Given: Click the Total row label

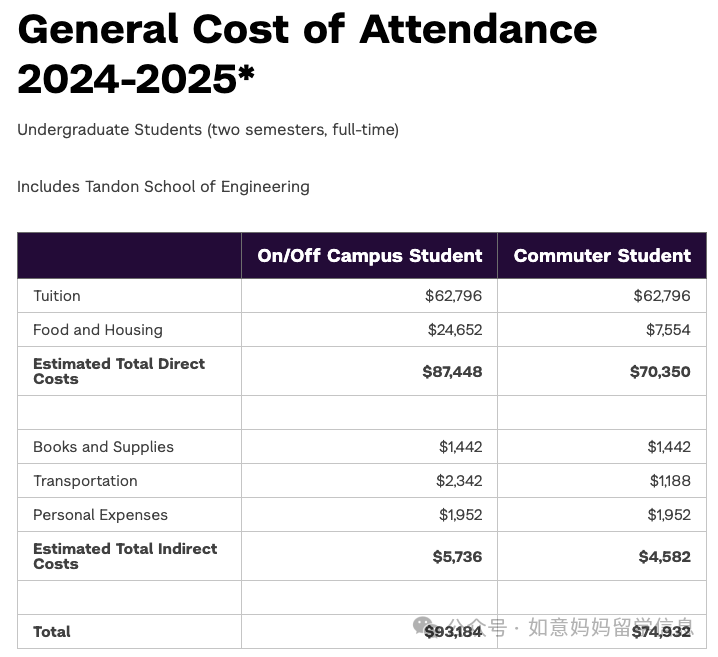Looking at the screenshot, I should pos(52,632).
